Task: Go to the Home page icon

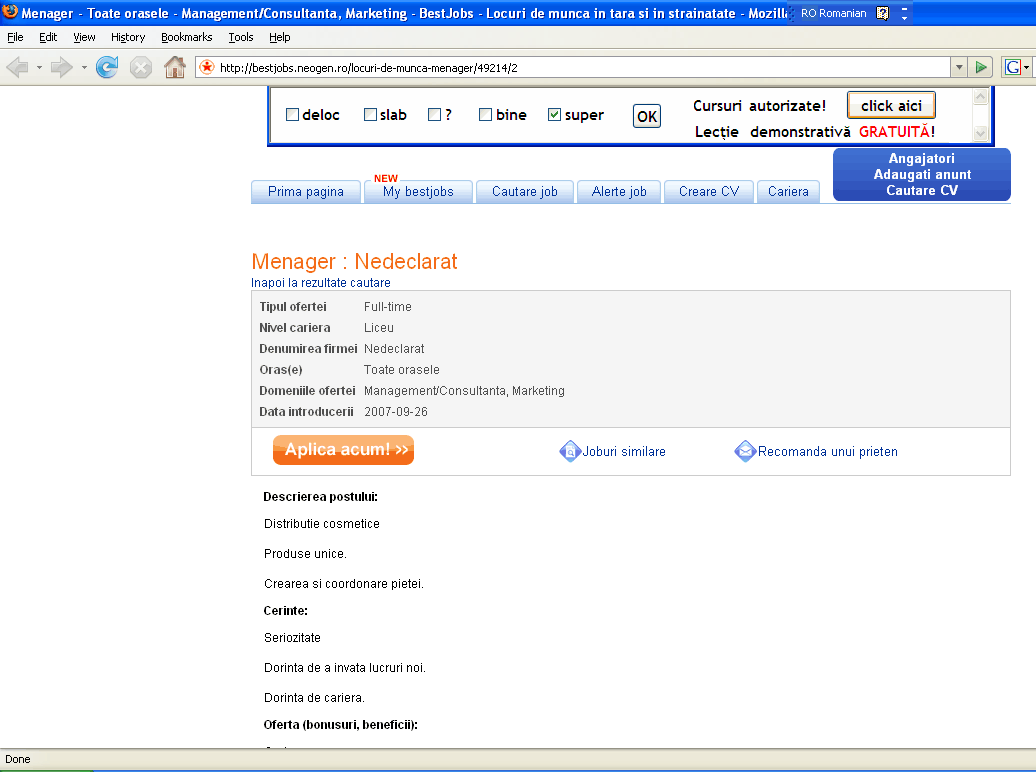Action: tap(175, 67)
